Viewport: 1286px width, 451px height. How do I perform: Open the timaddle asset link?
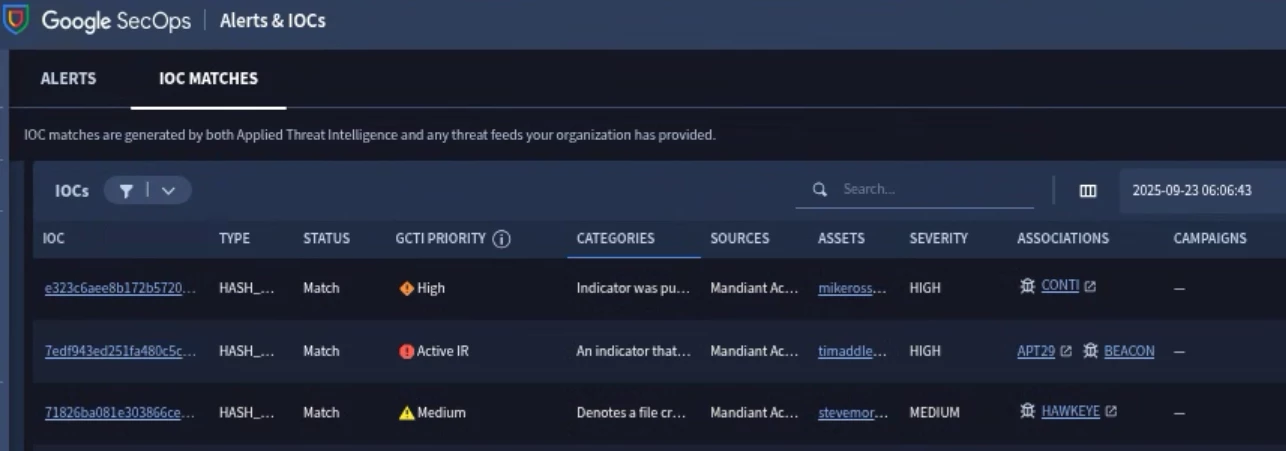tap(852, 351)
